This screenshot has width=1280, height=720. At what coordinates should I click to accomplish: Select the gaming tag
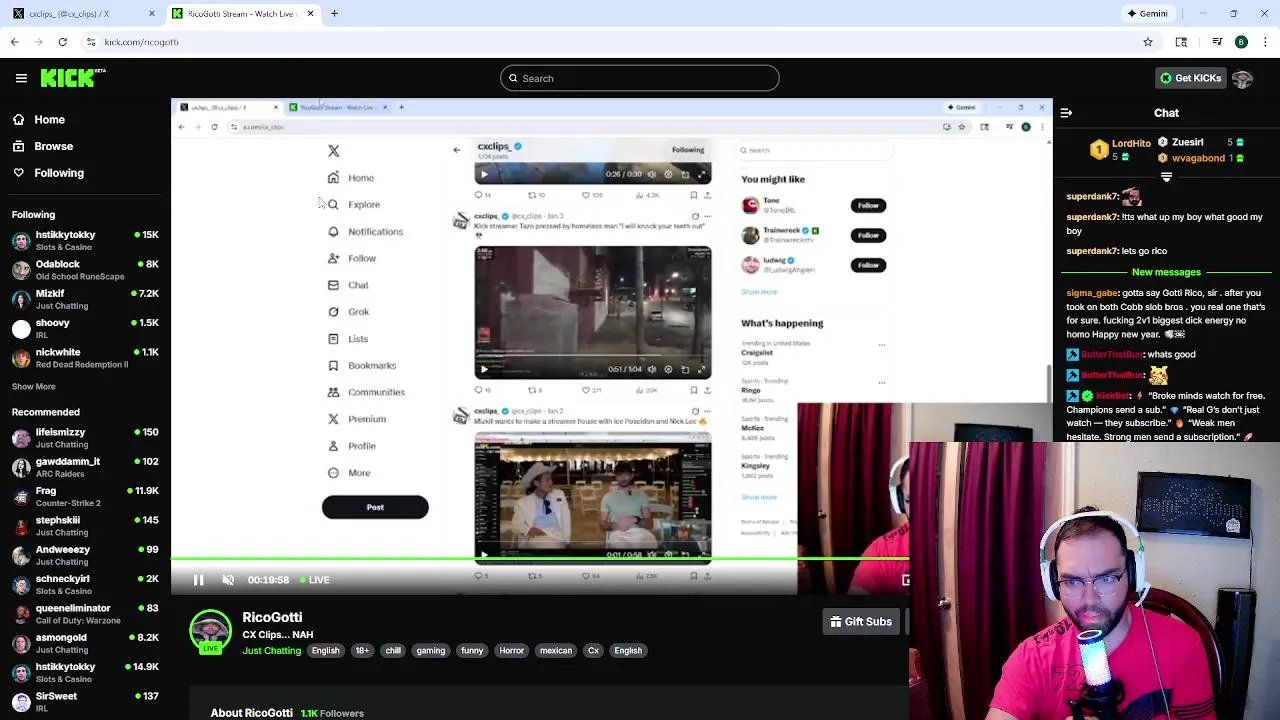[431, 651]
